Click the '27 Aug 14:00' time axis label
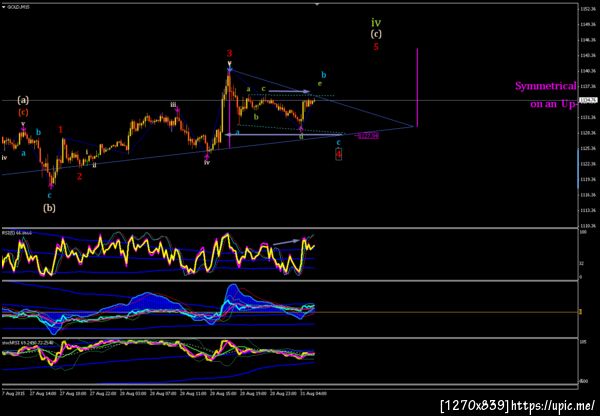Screen dimensions: 600x416 point(43,393)
